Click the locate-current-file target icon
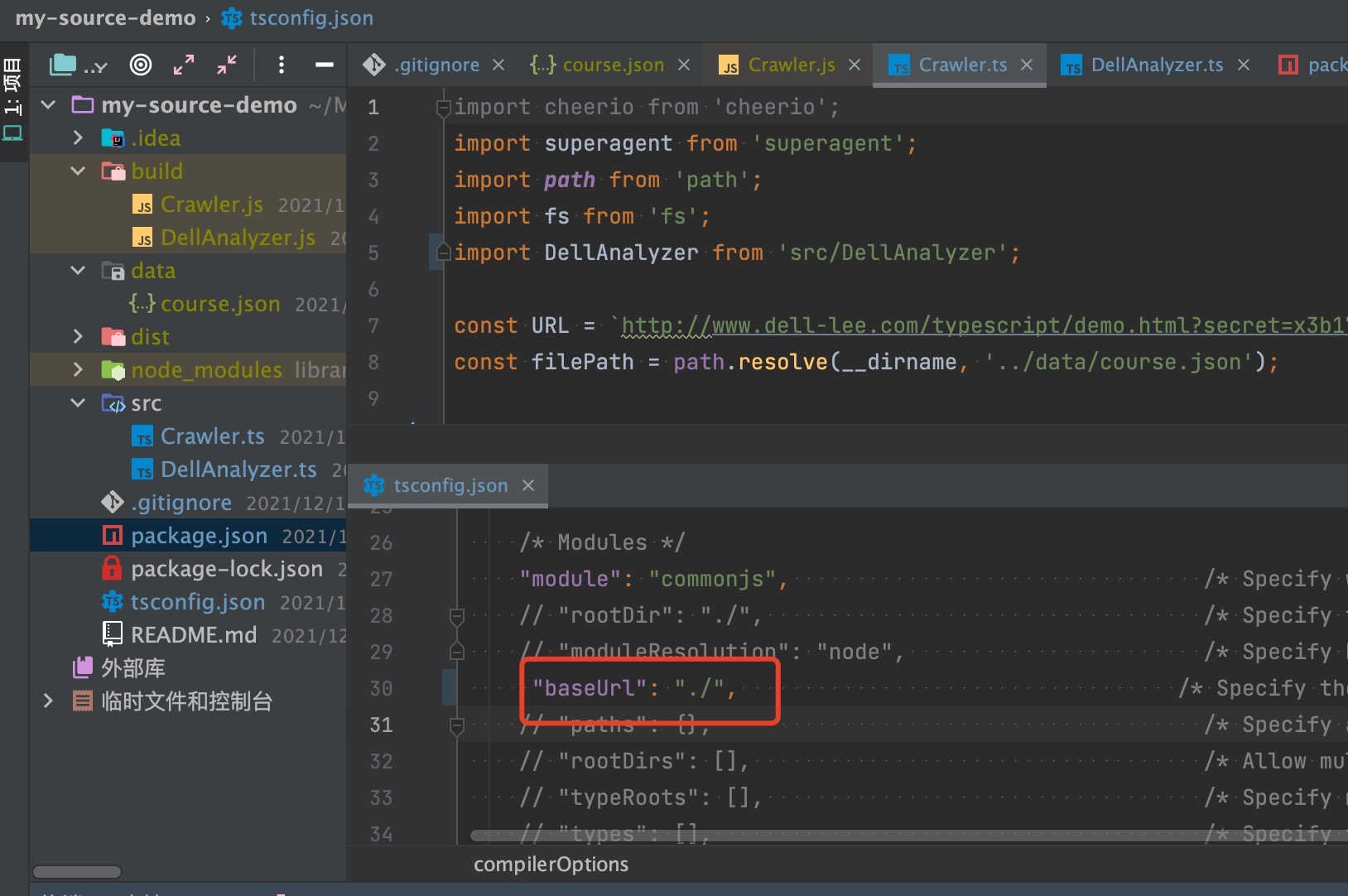The height and width of the screenshot is (896, 1348). [x=141, y=65]
